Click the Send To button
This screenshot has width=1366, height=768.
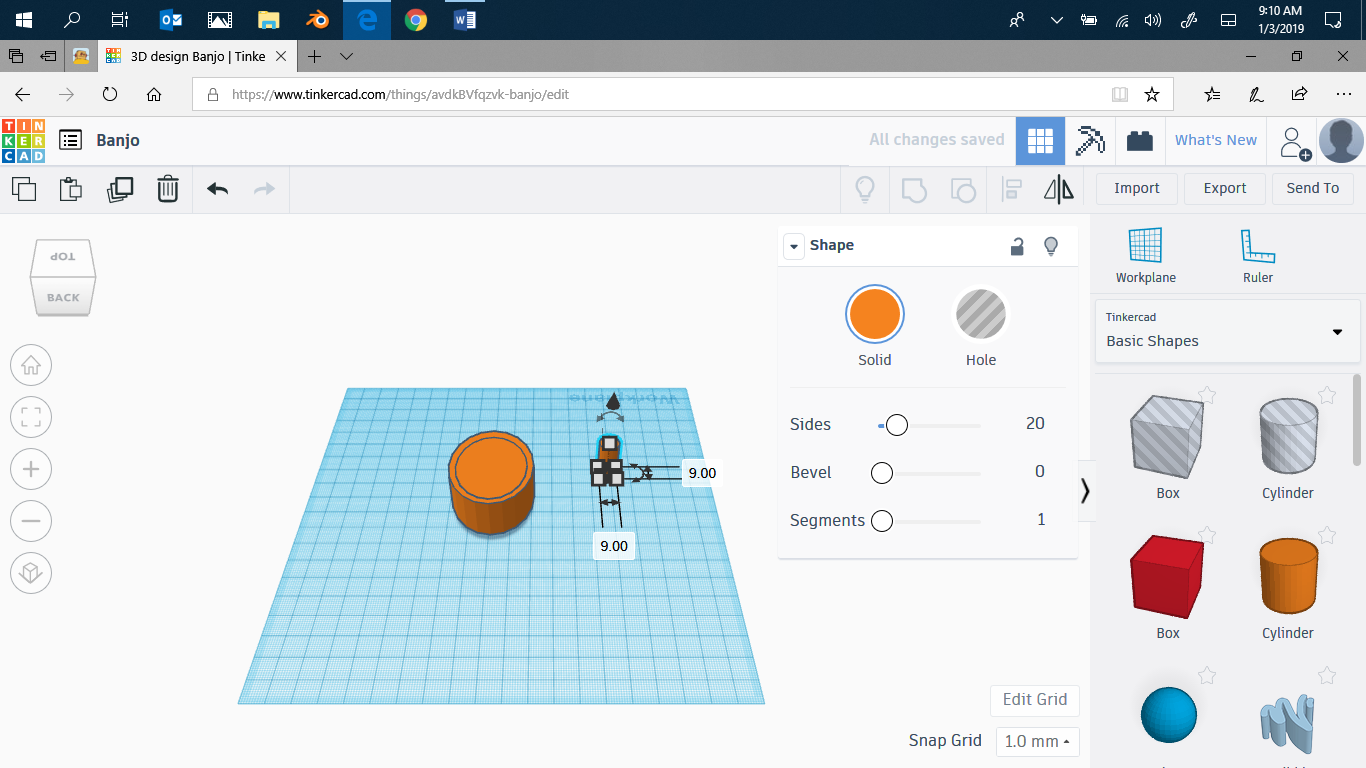coord(1312,188)
